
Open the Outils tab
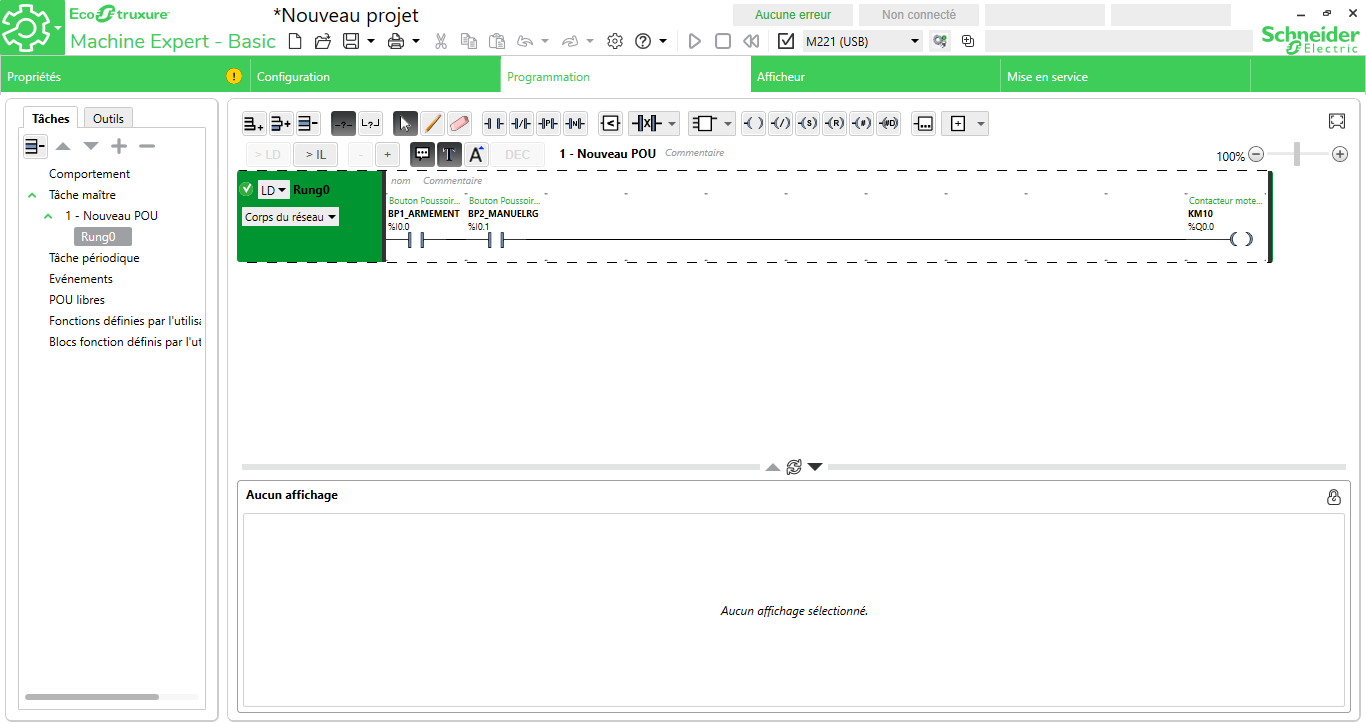[x=108, y=118]
